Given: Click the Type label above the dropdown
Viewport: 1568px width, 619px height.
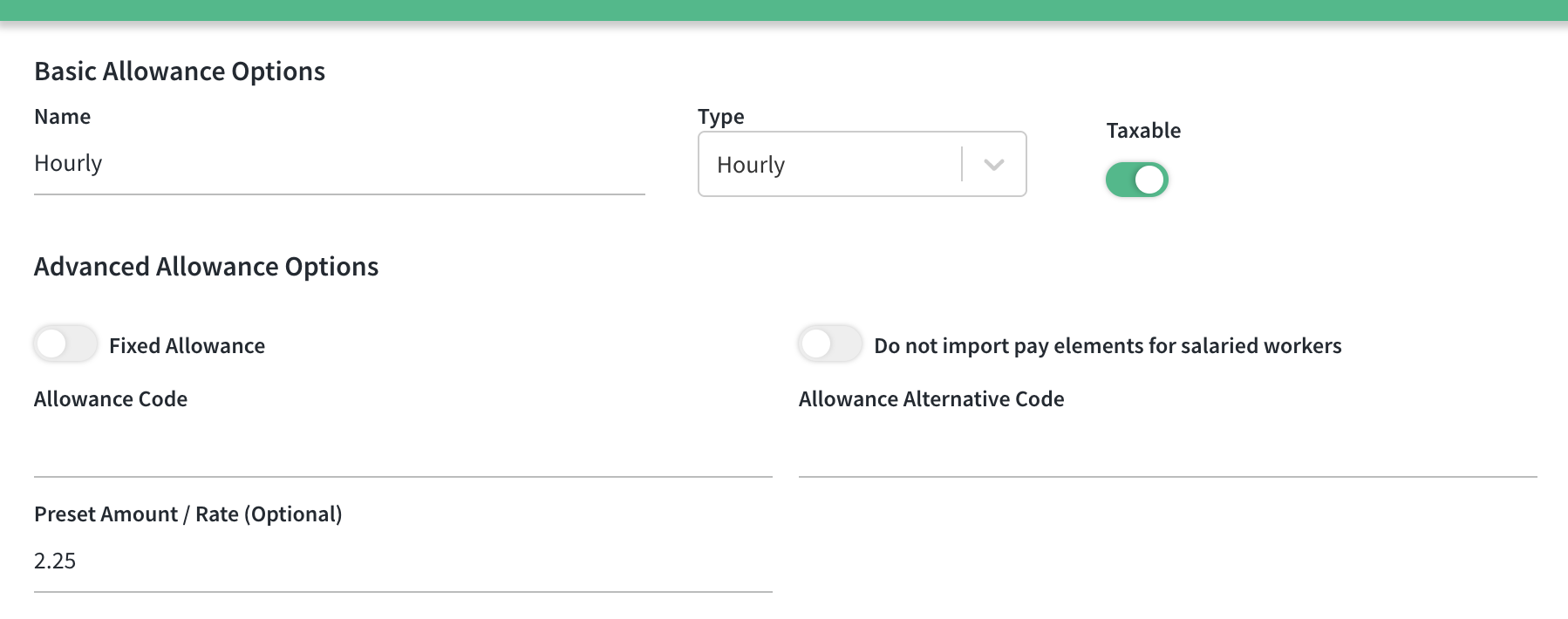Looking at the screenshot, I should coord(720,117).
